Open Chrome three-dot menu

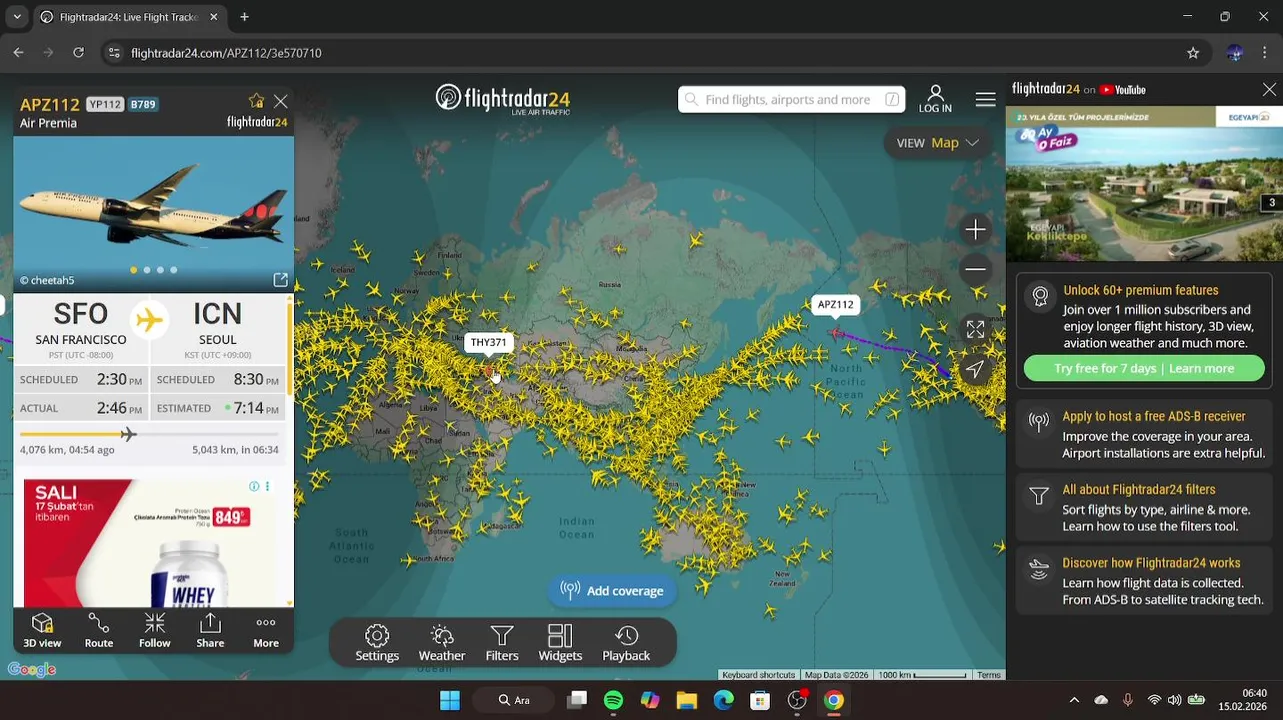click(1265, 53)
